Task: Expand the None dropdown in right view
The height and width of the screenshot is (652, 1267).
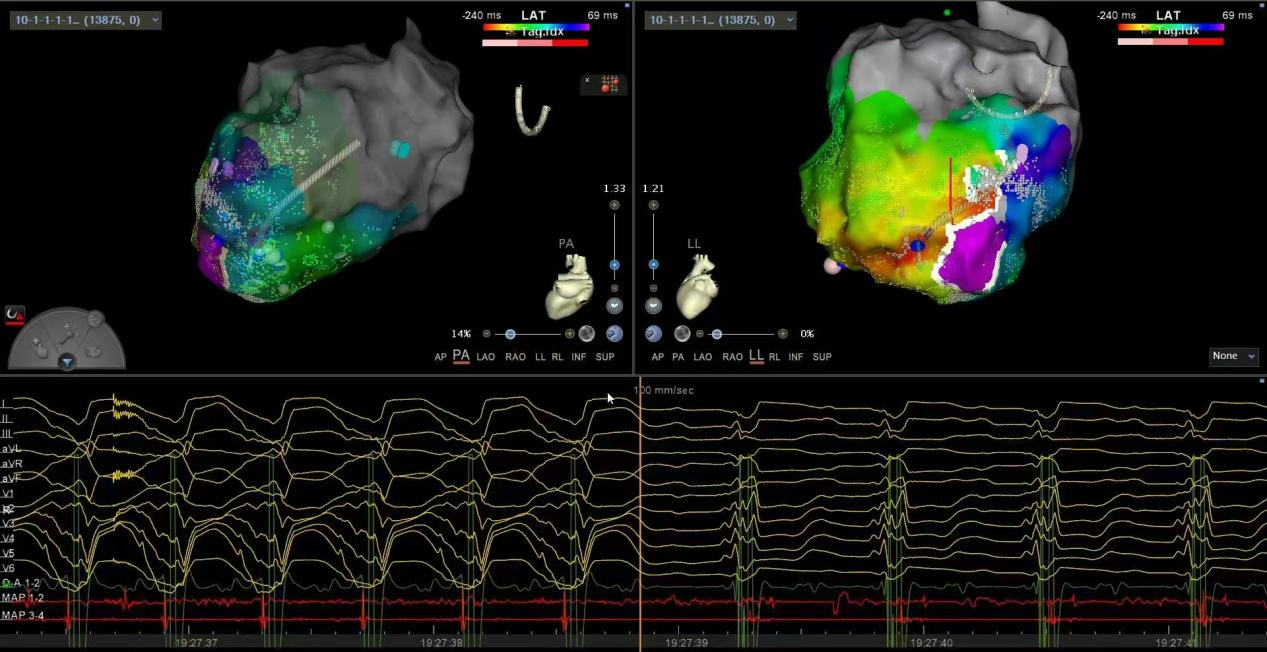Action: tap(1233, 356)
